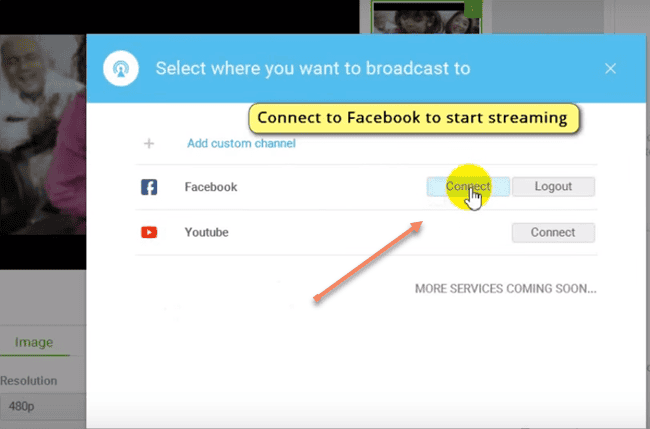Image resolution: width=650 pixels, height=429 pixels.
Task: Click the Youtube logo icon
Action: pos(149,232)
